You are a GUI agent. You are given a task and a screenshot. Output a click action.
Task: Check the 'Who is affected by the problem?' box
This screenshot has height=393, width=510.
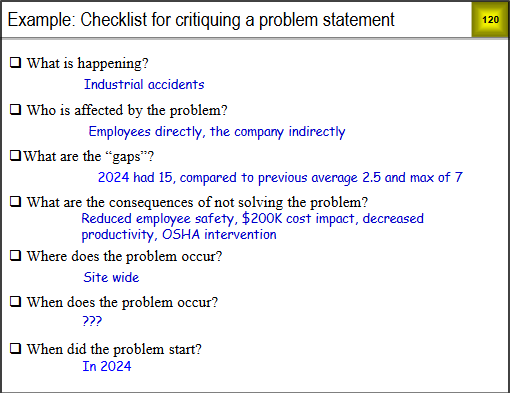15,109
